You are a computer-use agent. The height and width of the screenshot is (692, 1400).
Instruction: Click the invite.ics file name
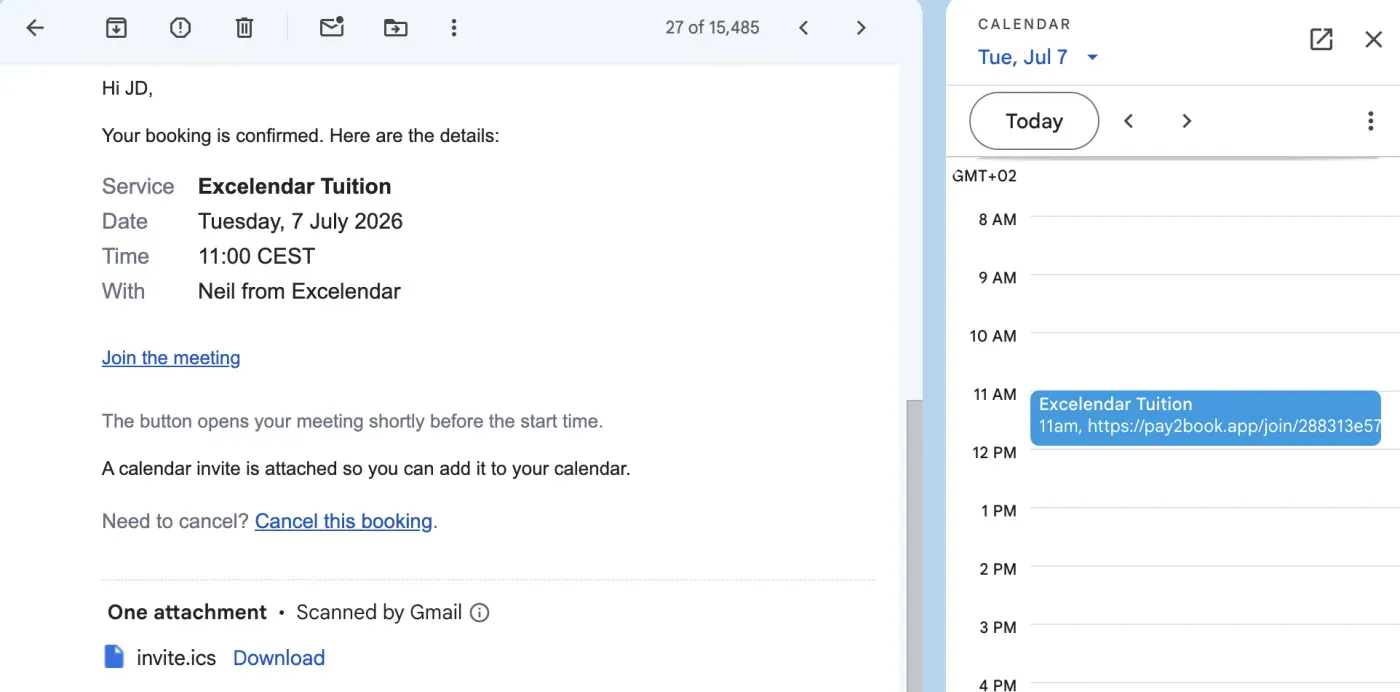tap(177, 658)
